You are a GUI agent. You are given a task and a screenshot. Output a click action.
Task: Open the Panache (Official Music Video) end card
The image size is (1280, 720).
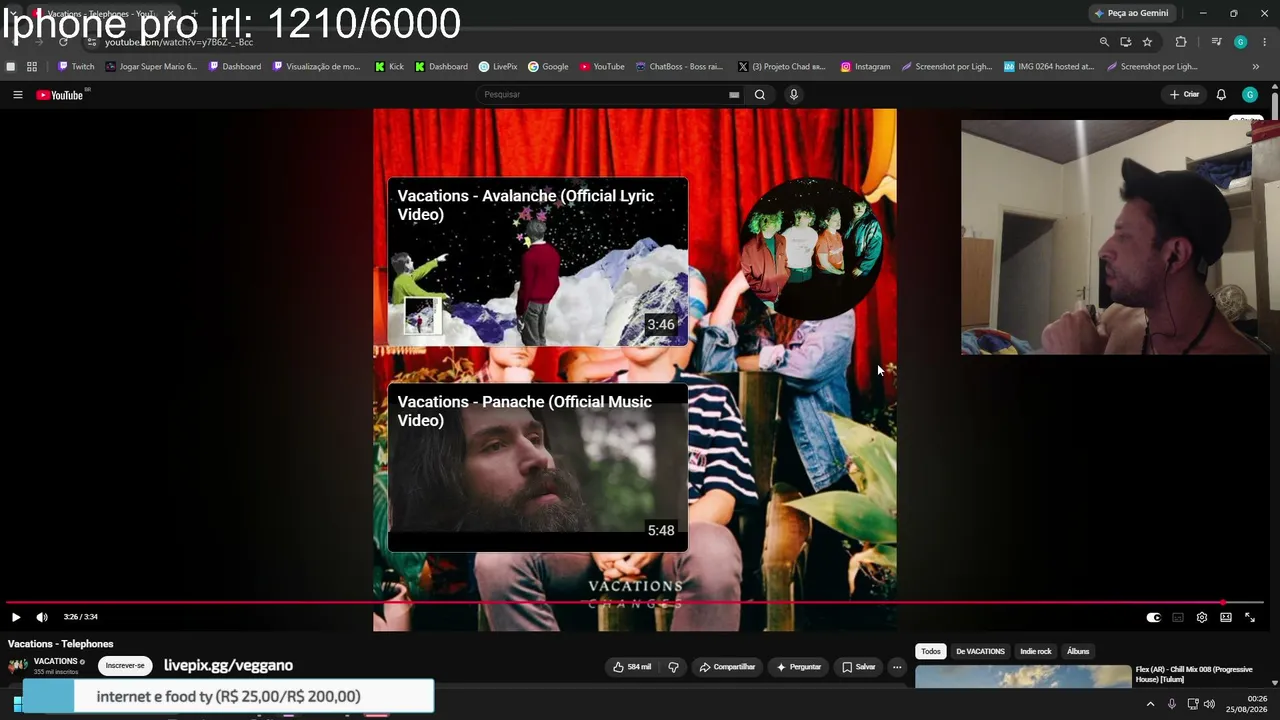click(538, 468)
